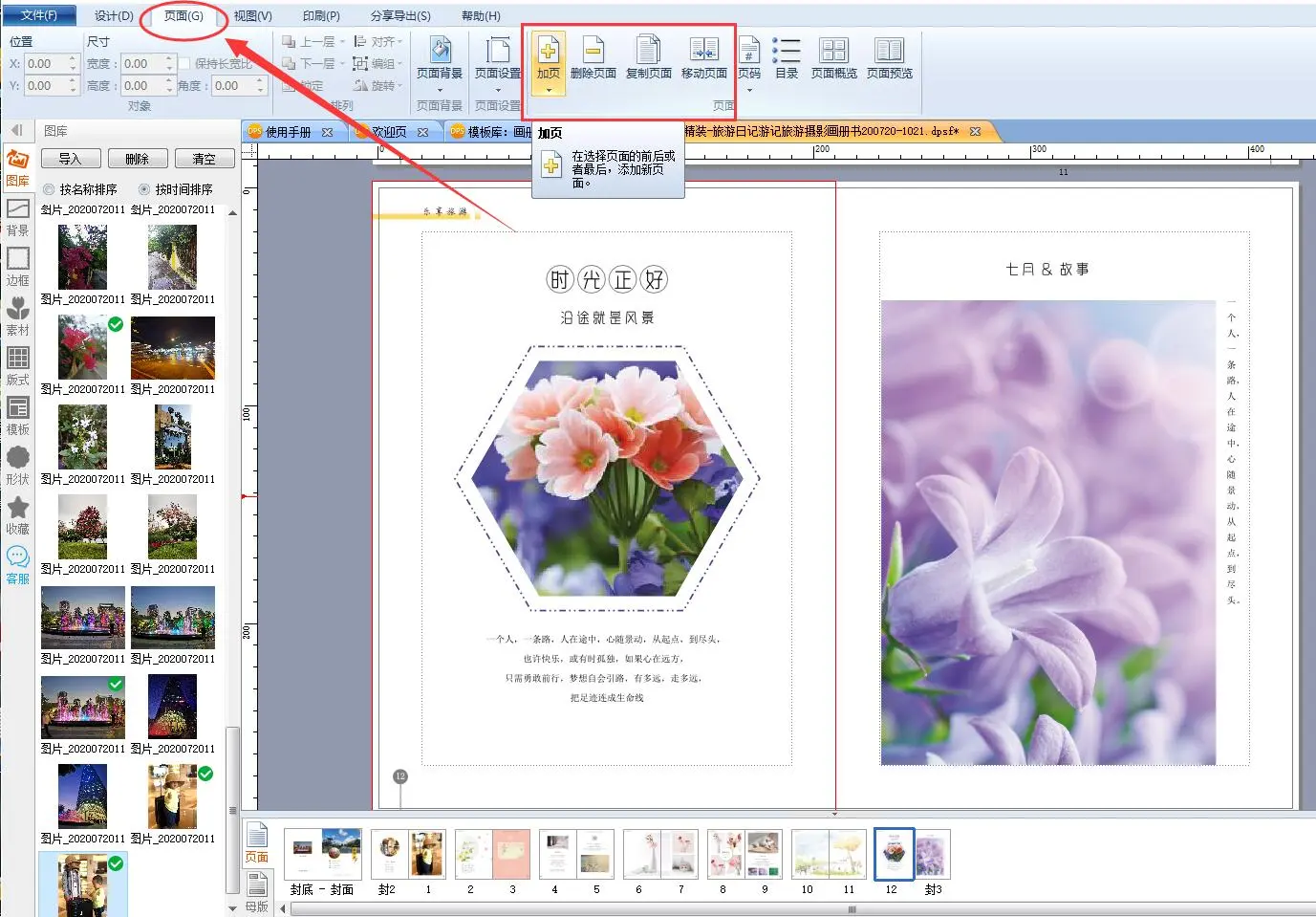
Task: Select page 12 thumbnail in page strip
Action: (894, 854)
